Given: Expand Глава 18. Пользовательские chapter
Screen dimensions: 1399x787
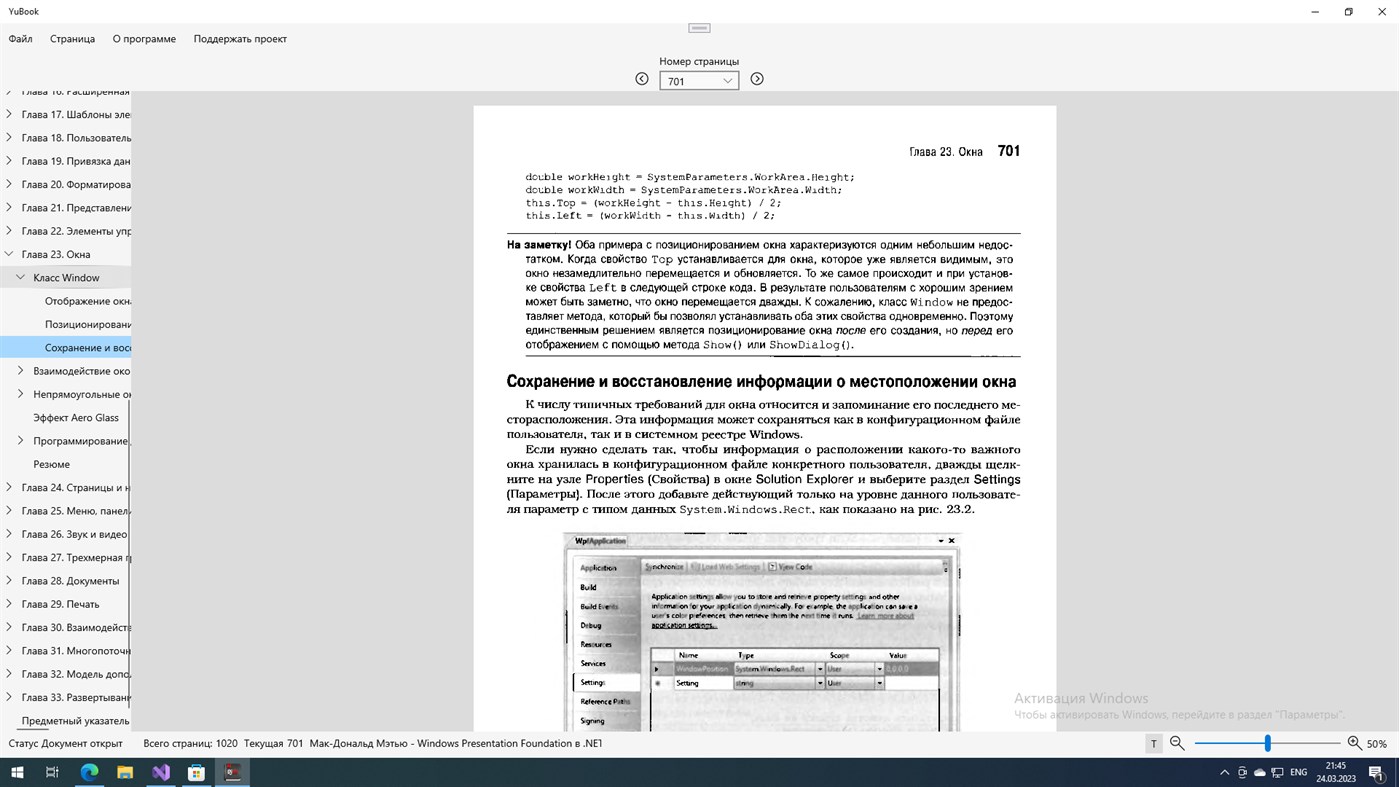Looking at the screenshot, I should pos(9,137).
